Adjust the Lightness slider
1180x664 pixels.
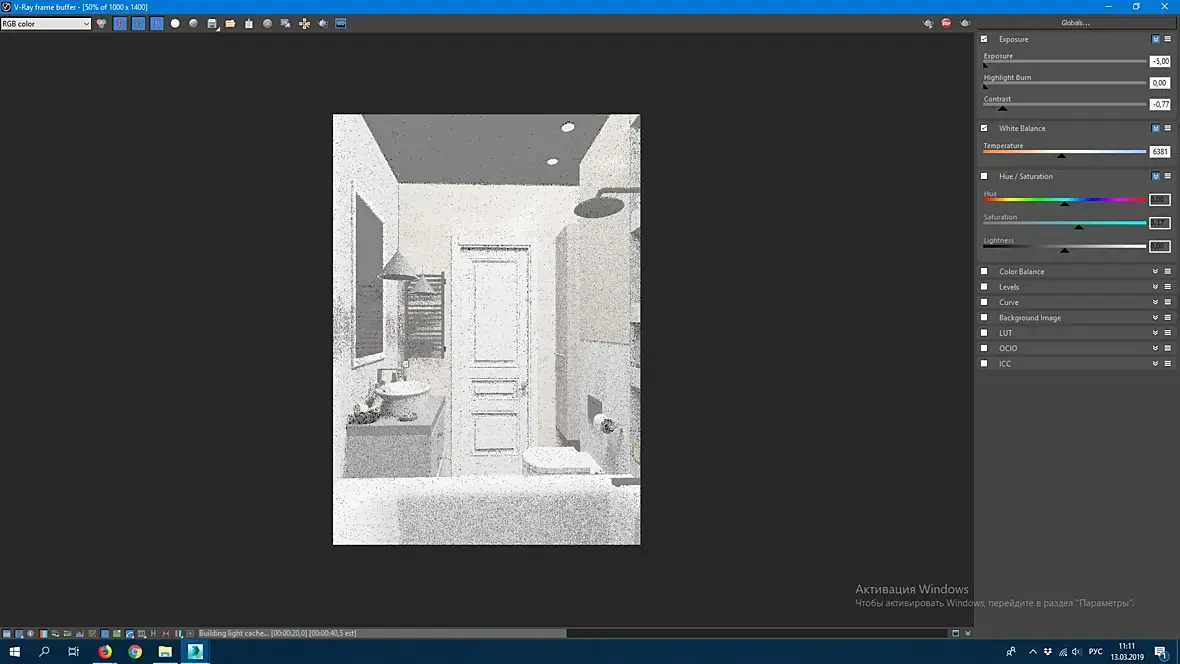pyautogui.click(x=1064, y=247)
